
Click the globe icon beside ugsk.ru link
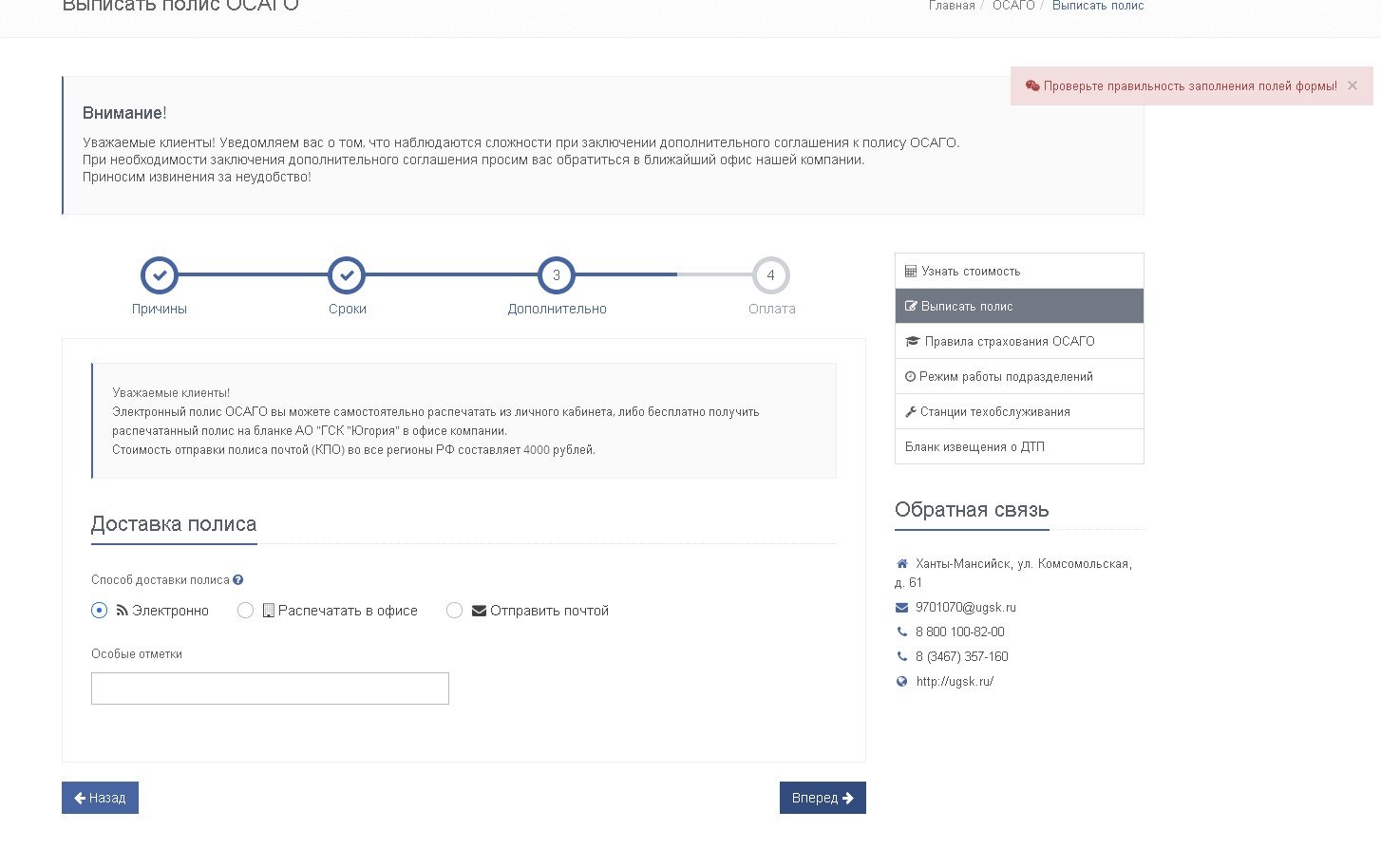(x=901, y=682)
